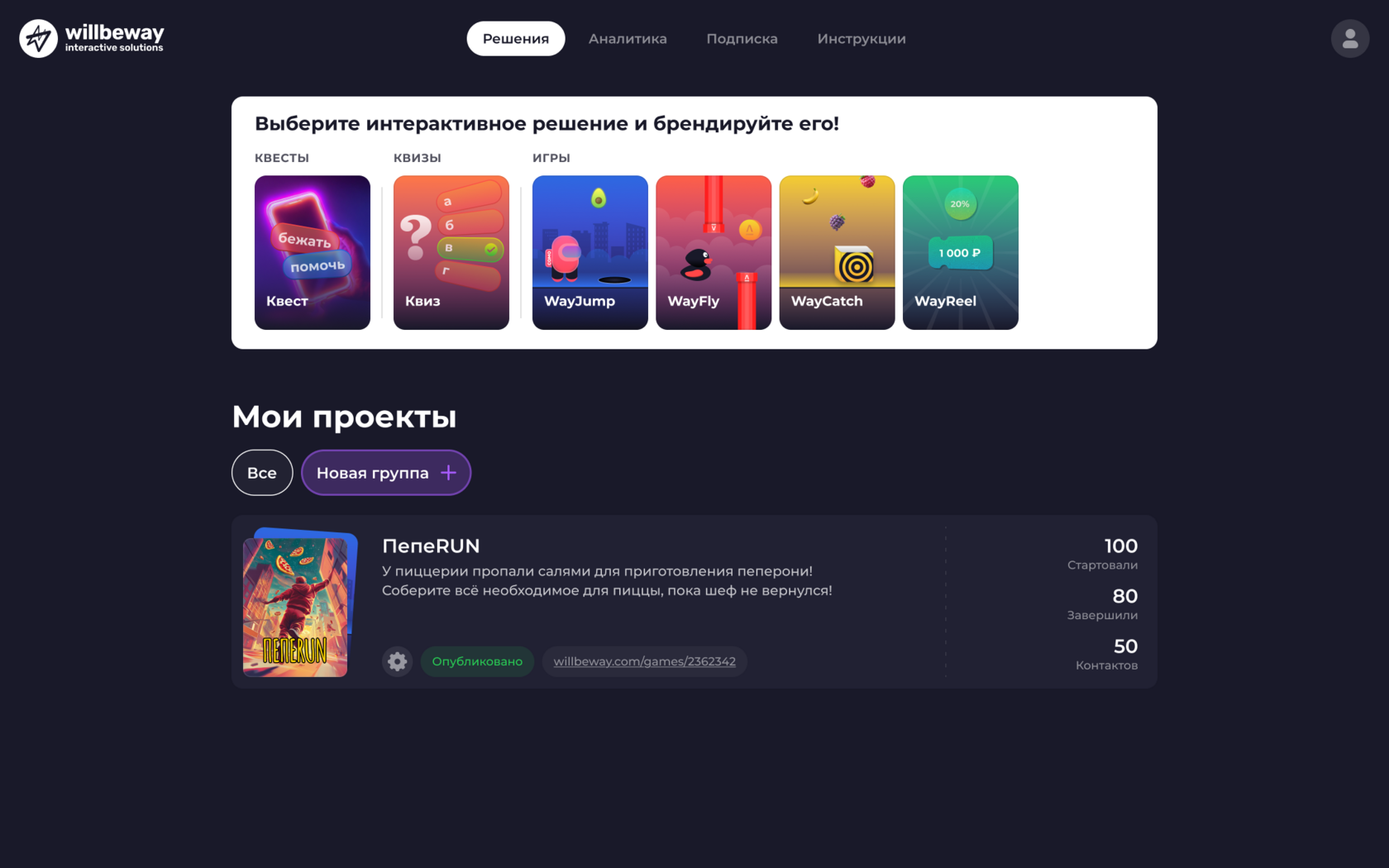This screenshot has height=868, width=1389.
Task: Create a group with Новая группа button
Action: [x=386, y=473]
